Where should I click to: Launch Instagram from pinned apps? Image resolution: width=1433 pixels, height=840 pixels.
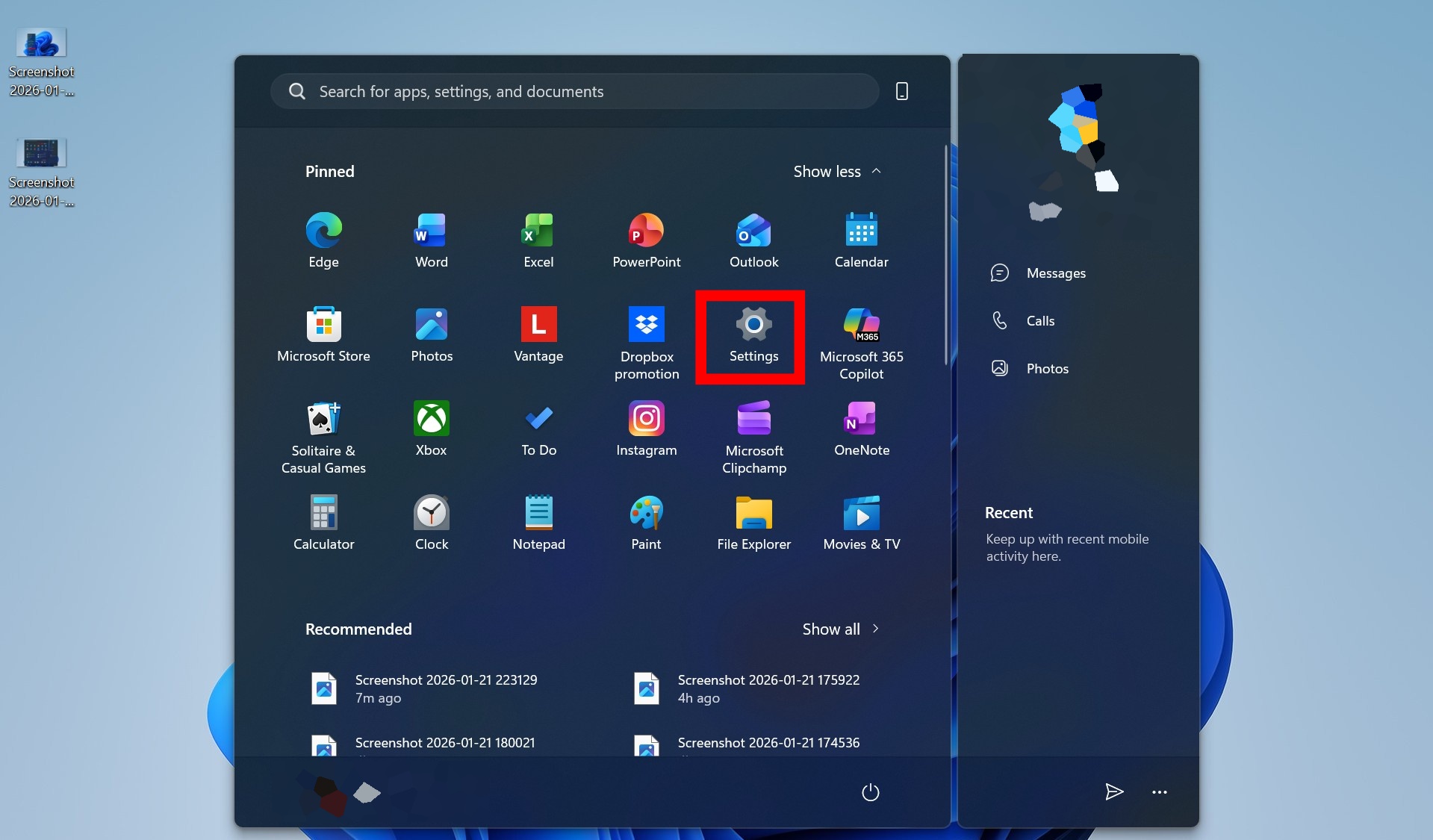coord(646,429)
